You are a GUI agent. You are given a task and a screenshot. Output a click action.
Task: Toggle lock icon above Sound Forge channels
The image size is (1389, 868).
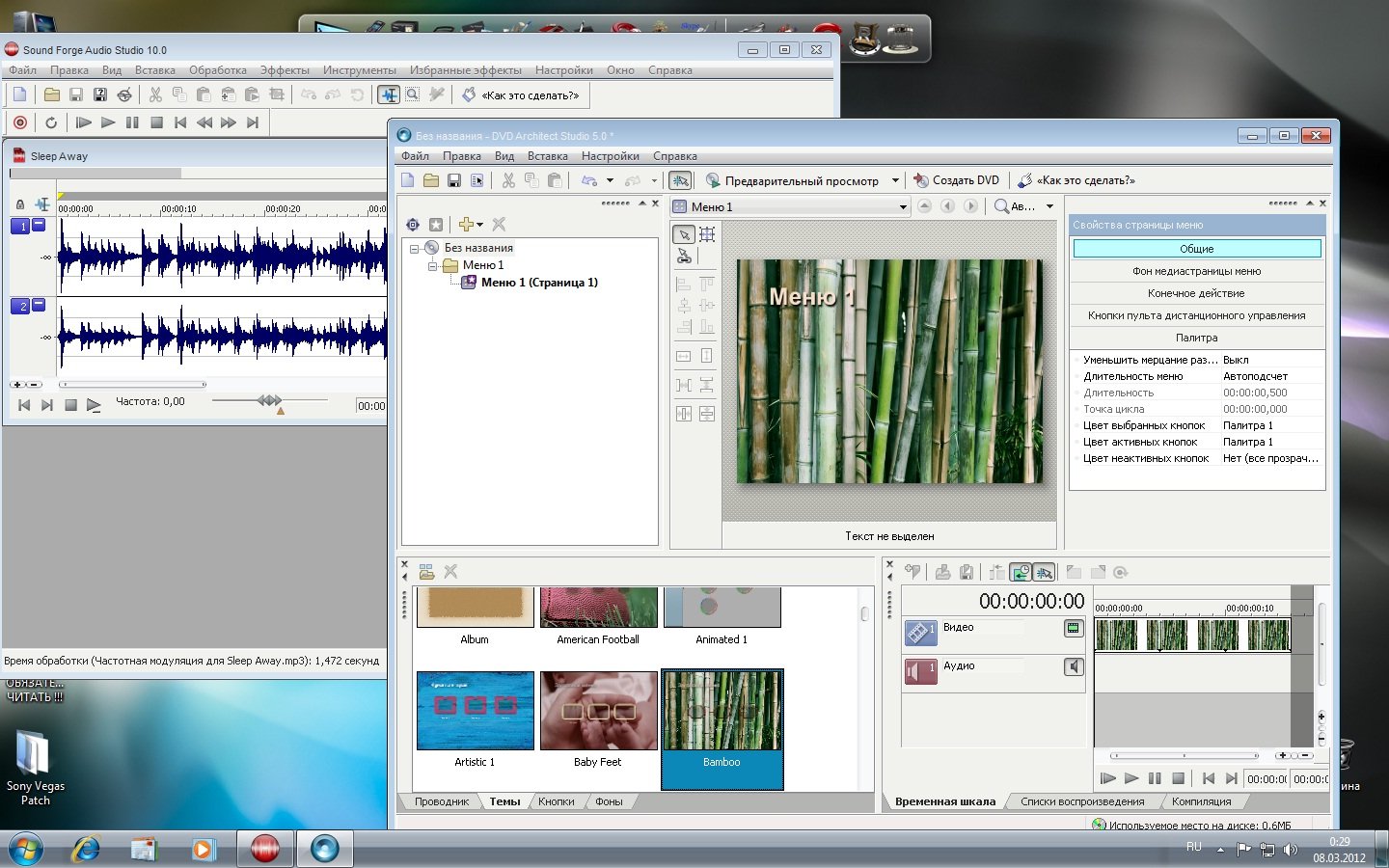click(x=19, y=204)
